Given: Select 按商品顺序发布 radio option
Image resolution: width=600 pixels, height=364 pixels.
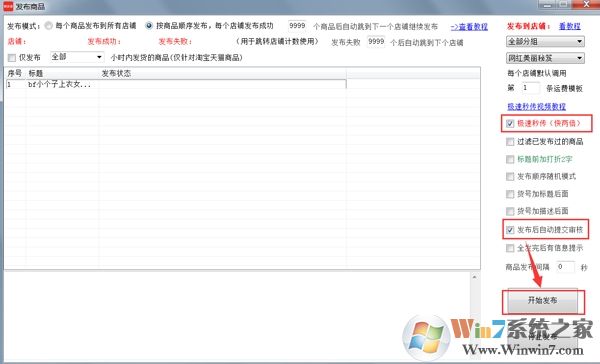Looking at the screenshot, I should pyautogui.click(x=149, y=26).
